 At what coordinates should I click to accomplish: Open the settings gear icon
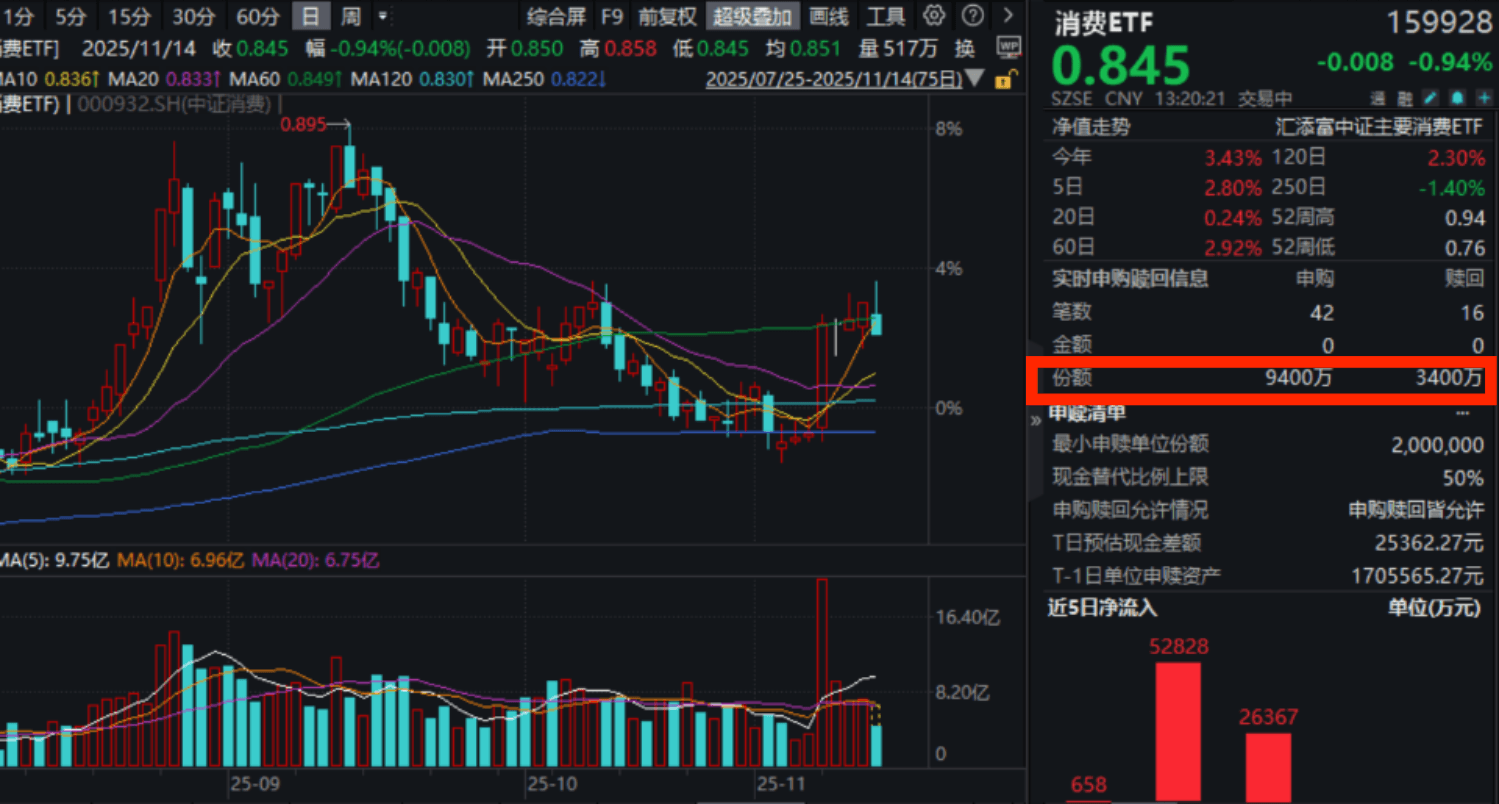[x=934, y=16]
